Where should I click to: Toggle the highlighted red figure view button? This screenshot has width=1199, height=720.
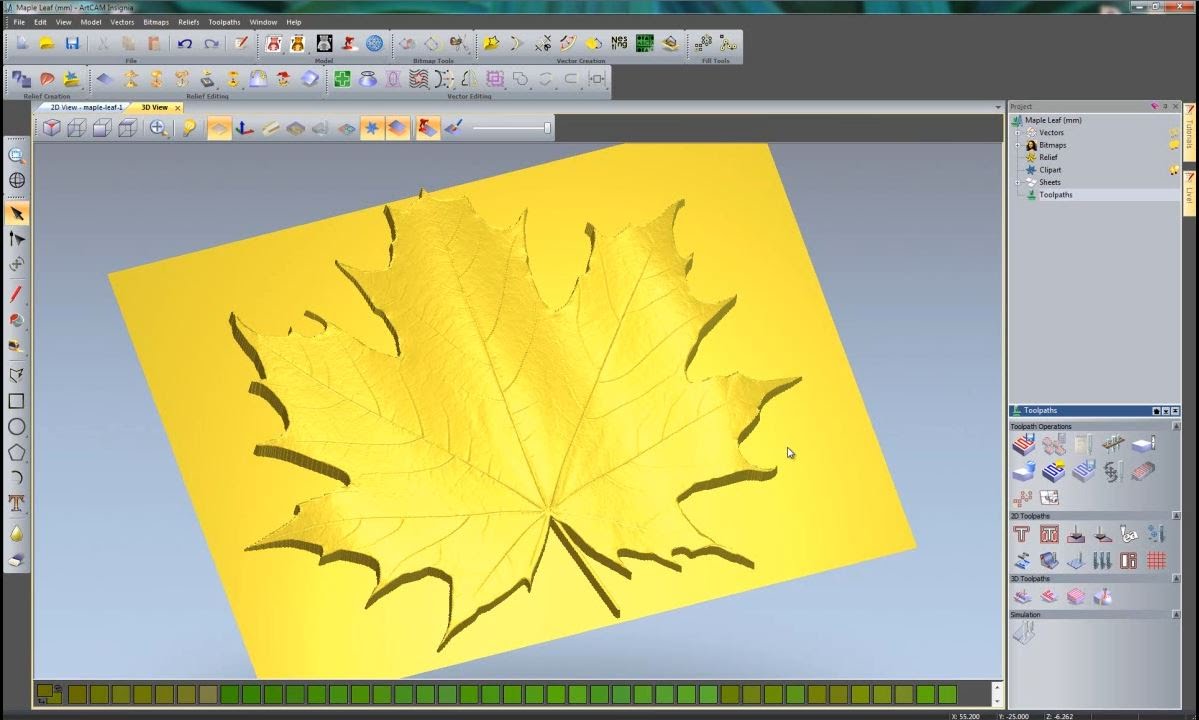point(427,128)
